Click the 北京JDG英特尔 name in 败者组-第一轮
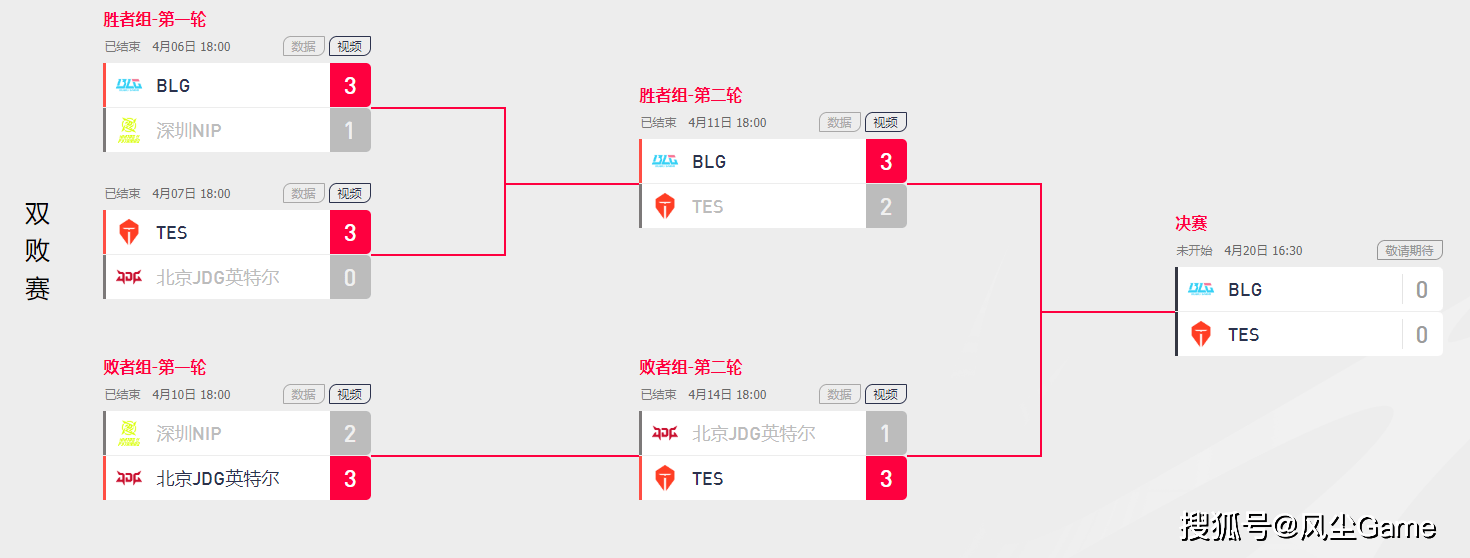Image resolution: width=1470 pixels, height=558 pixels. (x=218, y=478)
